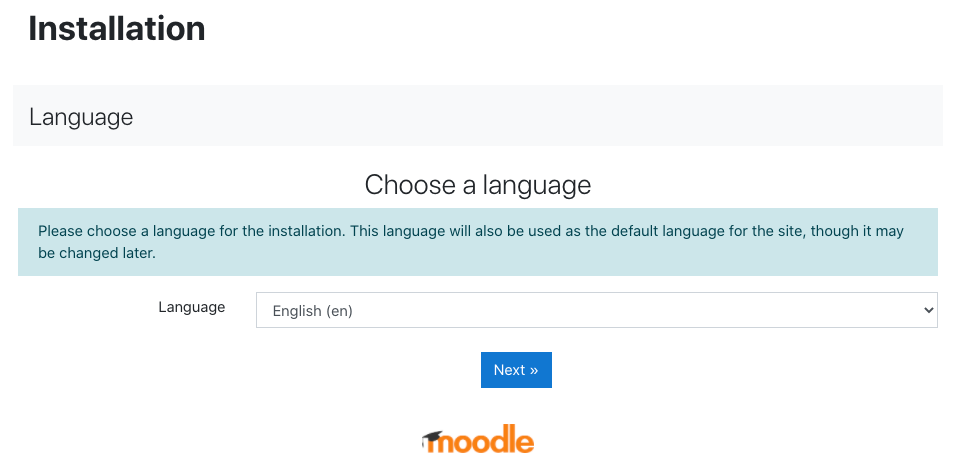
Task: Expand the installation language combo box
Action: coord(596,310)
